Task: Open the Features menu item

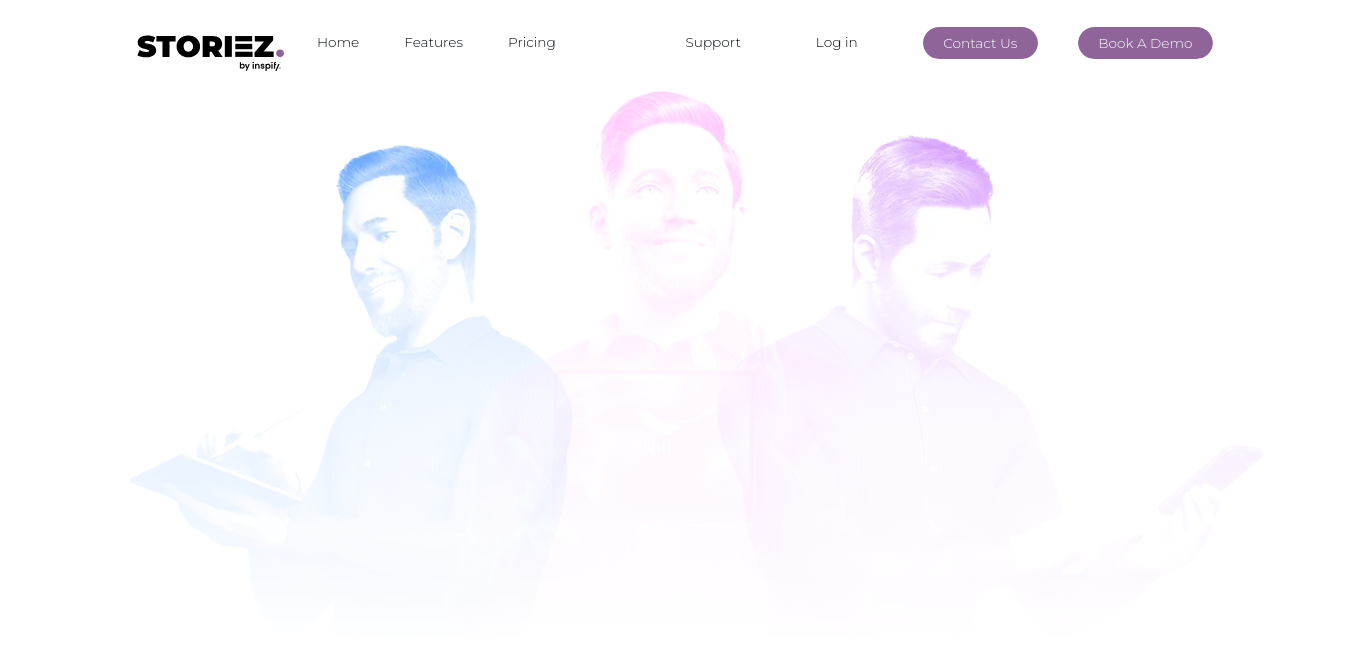Action: pos(433,42)
